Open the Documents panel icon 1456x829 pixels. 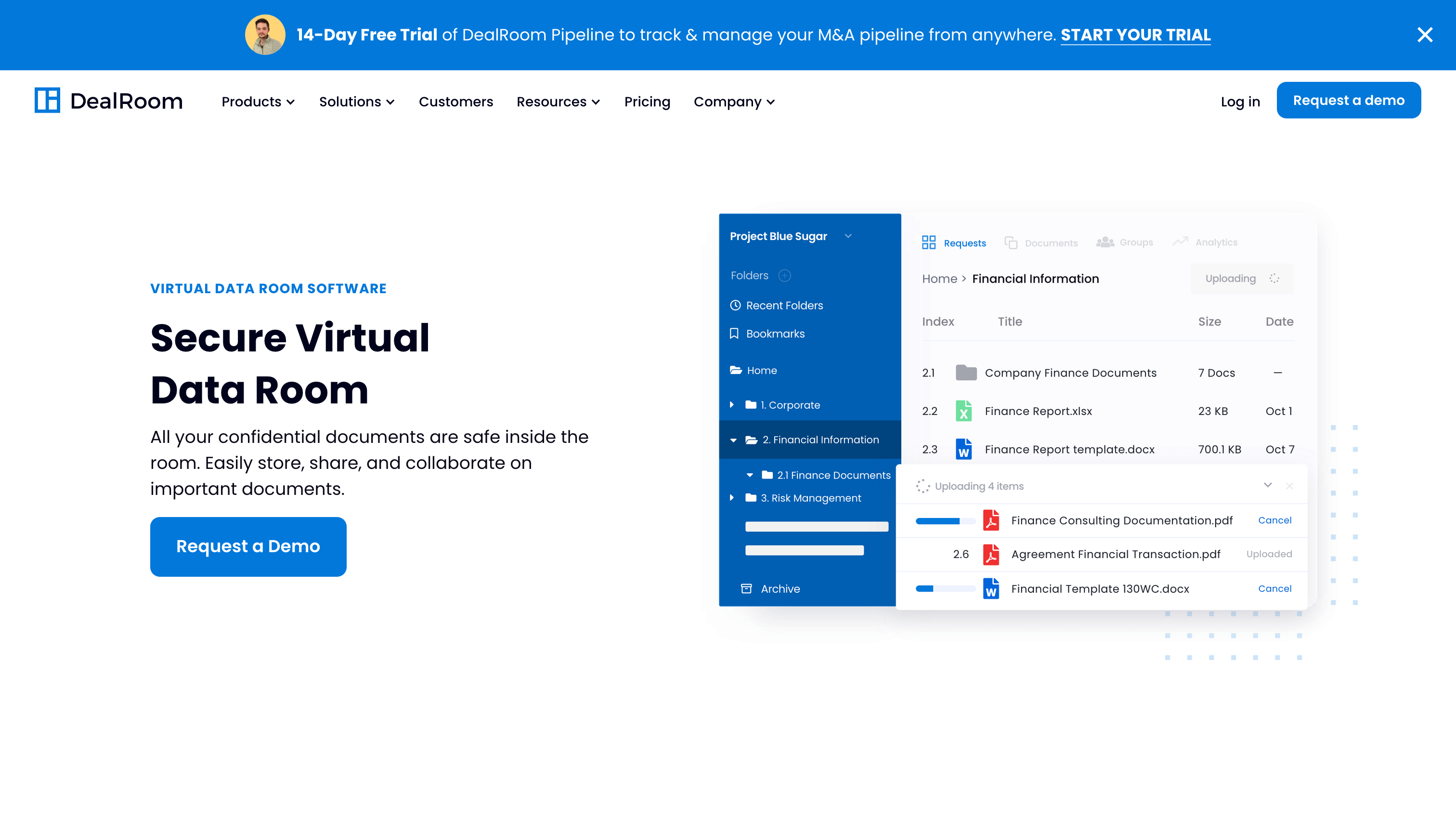(x=1011, y=242)
